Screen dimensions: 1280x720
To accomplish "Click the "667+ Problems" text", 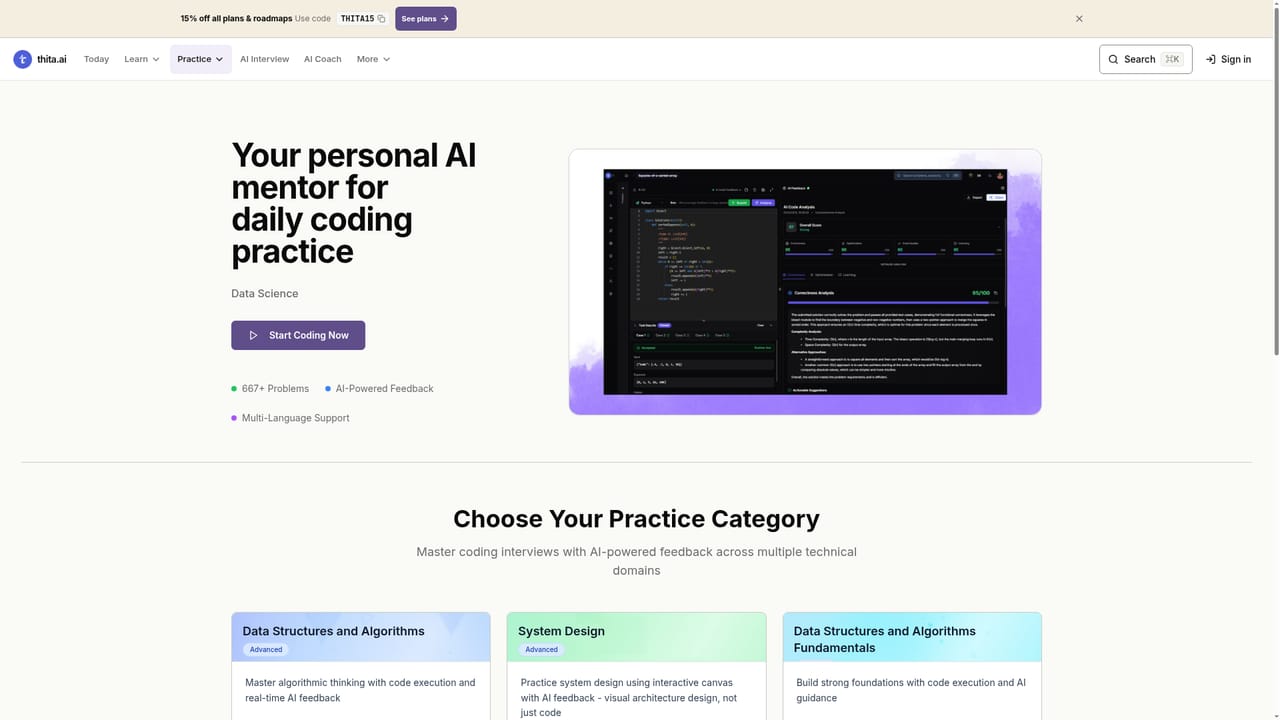I will pos(275,388).
